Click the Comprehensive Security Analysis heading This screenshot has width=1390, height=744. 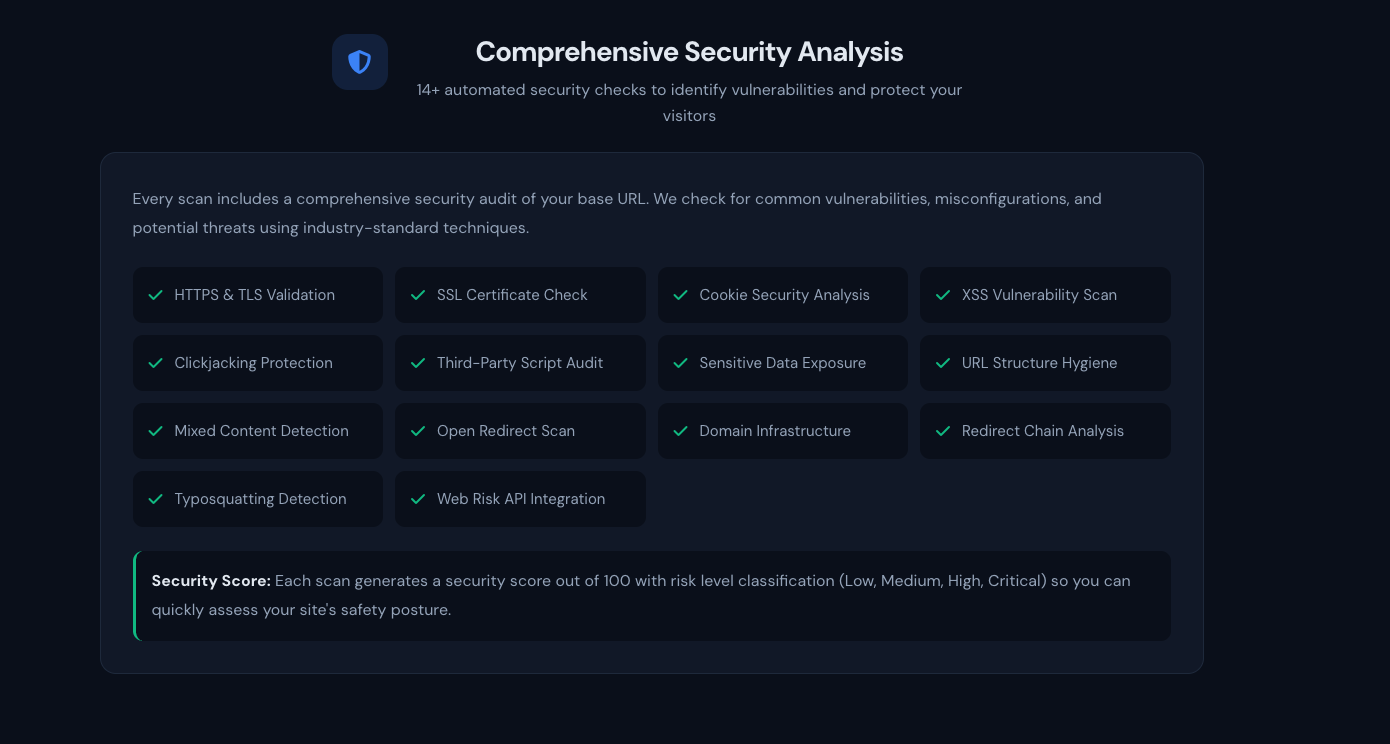click(689, 51)
